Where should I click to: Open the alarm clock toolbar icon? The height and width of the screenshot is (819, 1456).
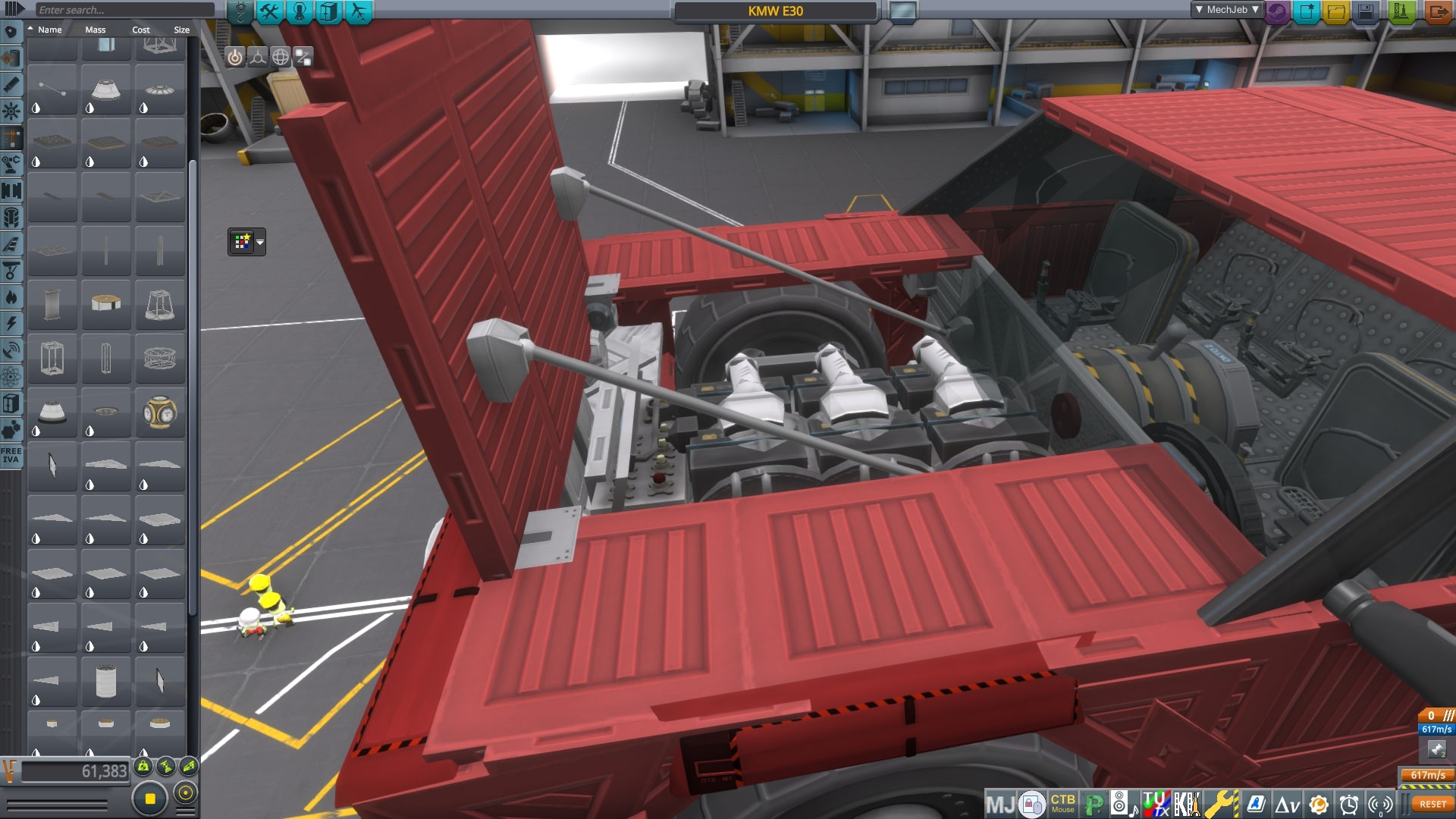pyautogui.click(x=1349, y=805)
